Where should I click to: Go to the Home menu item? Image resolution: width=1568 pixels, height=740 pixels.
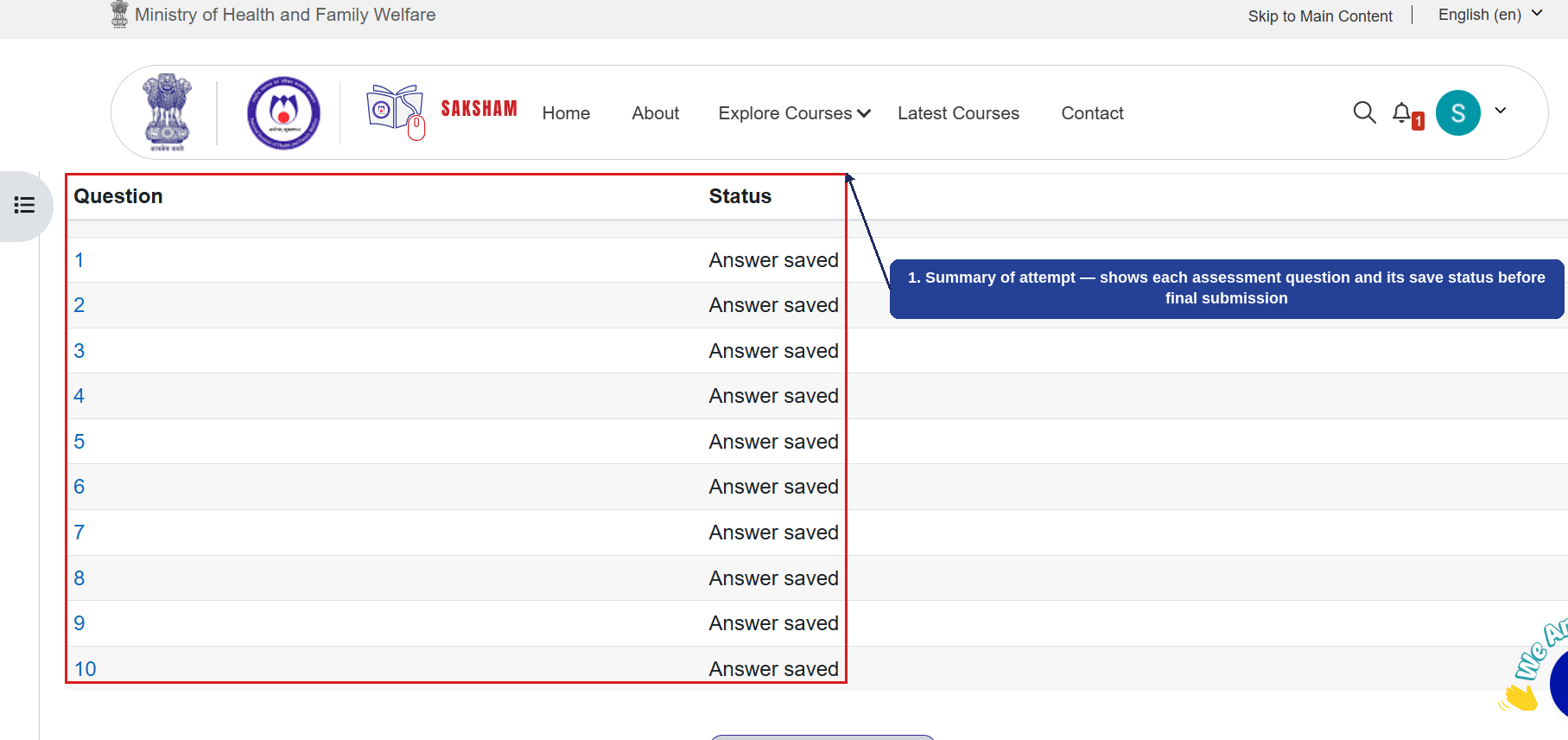pyautogui.click(x=566, y=113)
